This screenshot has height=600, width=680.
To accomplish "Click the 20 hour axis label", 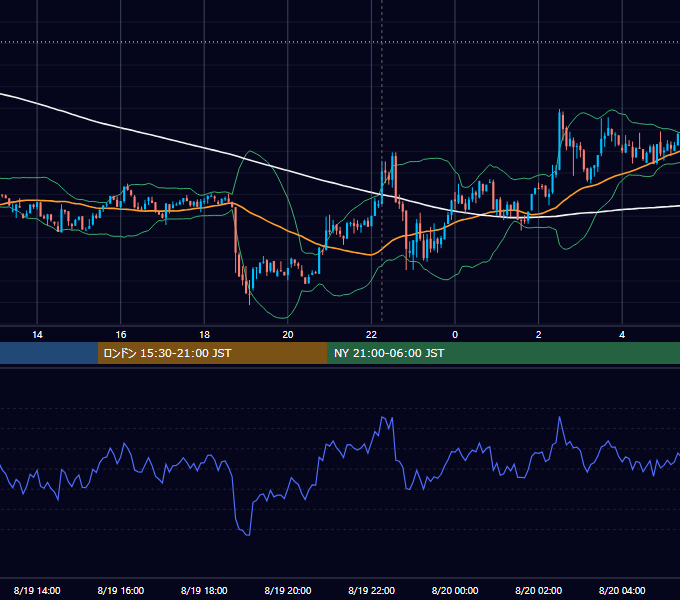I will click(x=288, y=335).
